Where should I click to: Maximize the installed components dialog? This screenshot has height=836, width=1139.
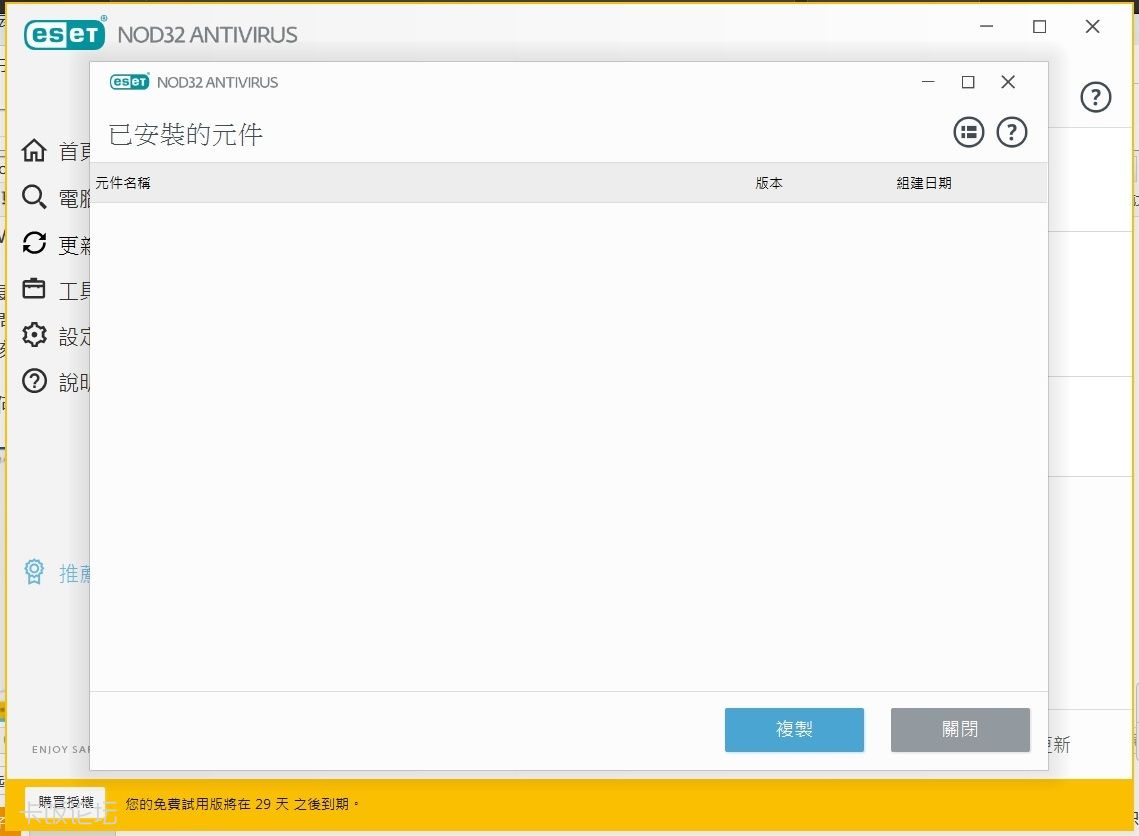pyautogui.click(x=968, y=82)
